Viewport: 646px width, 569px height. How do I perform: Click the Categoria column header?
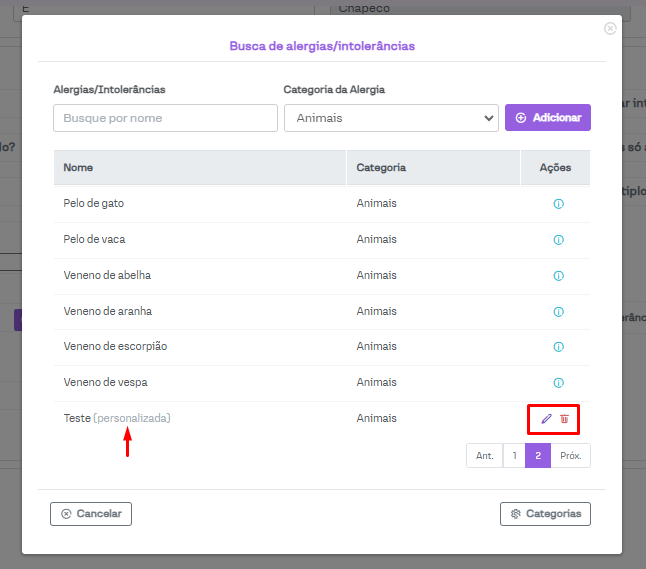tap(381, 168)
